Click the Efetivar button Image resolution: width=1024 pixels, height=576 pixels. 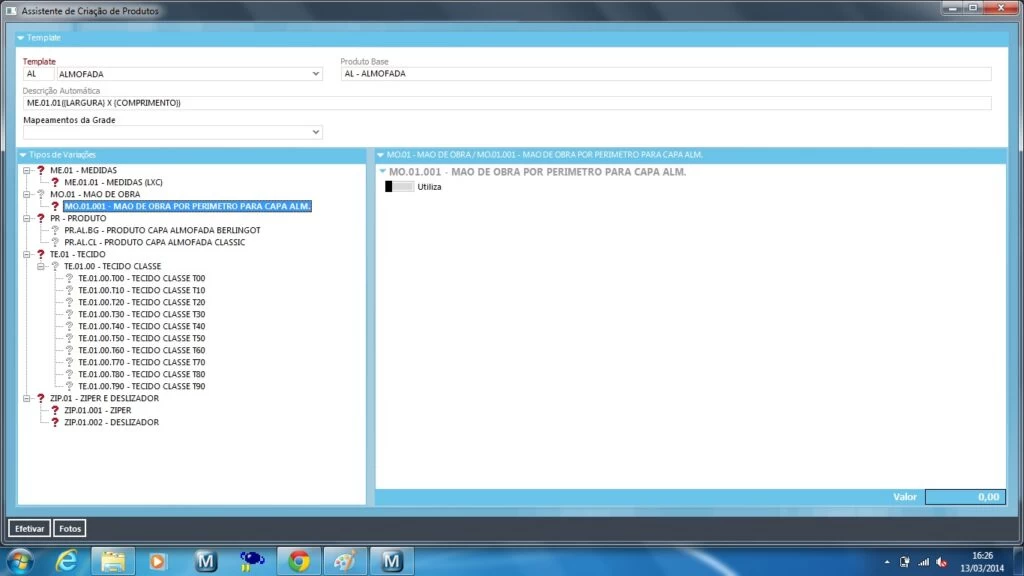tap(29, 528)
